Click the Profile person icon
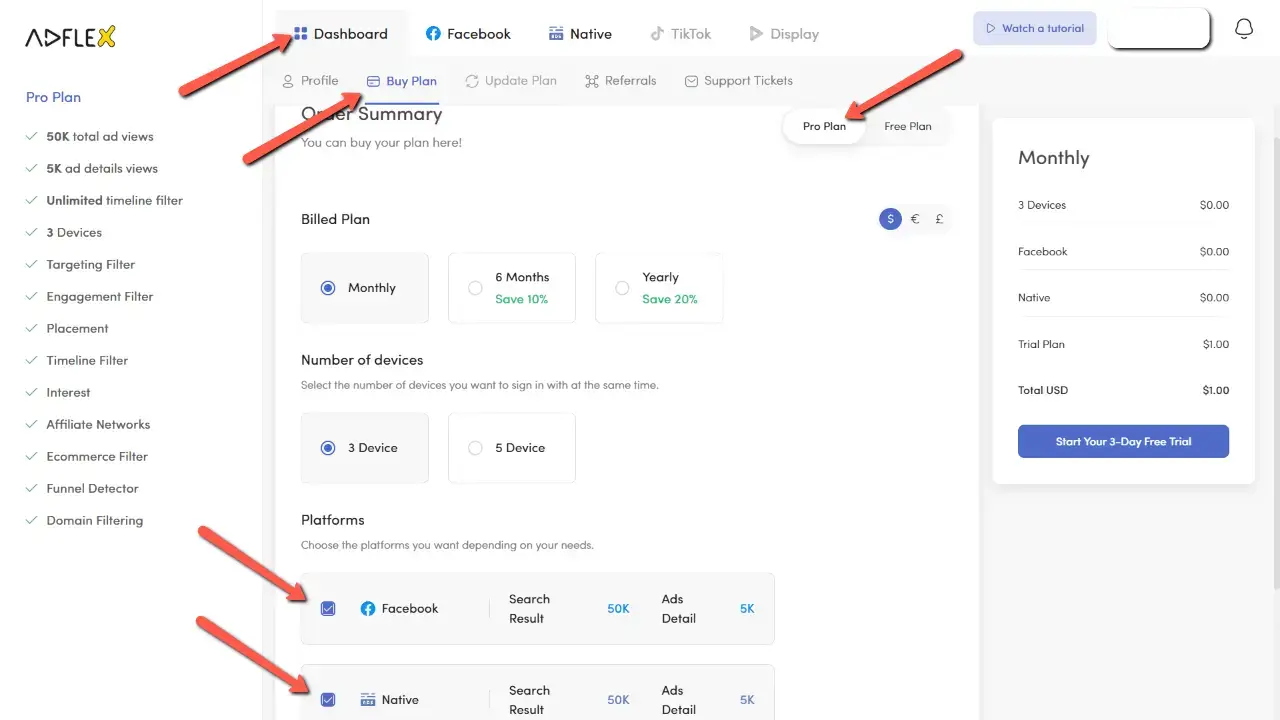 tap(288, 80)
